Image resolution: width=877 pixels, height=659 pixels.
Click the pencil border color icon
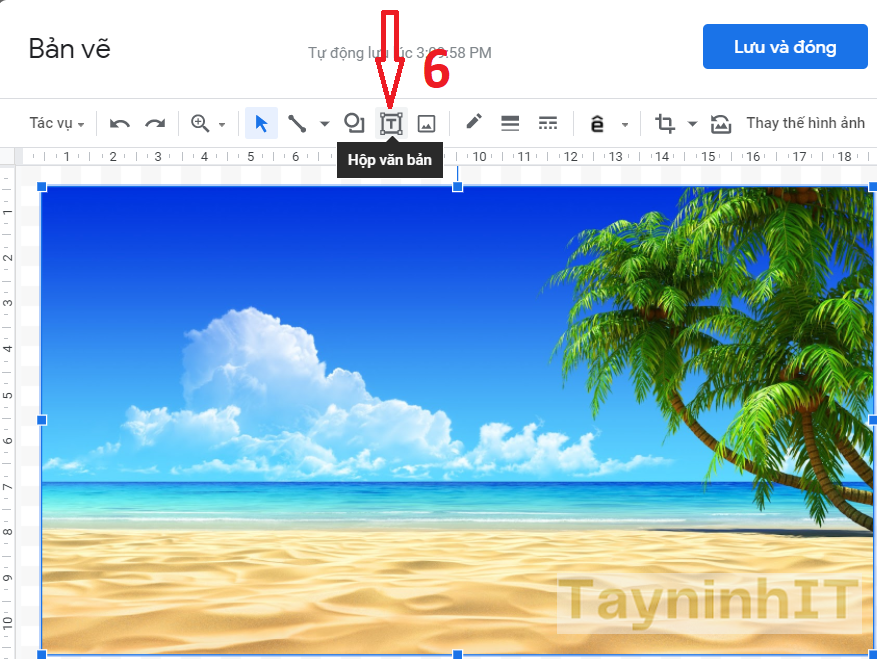click(474, 123)
